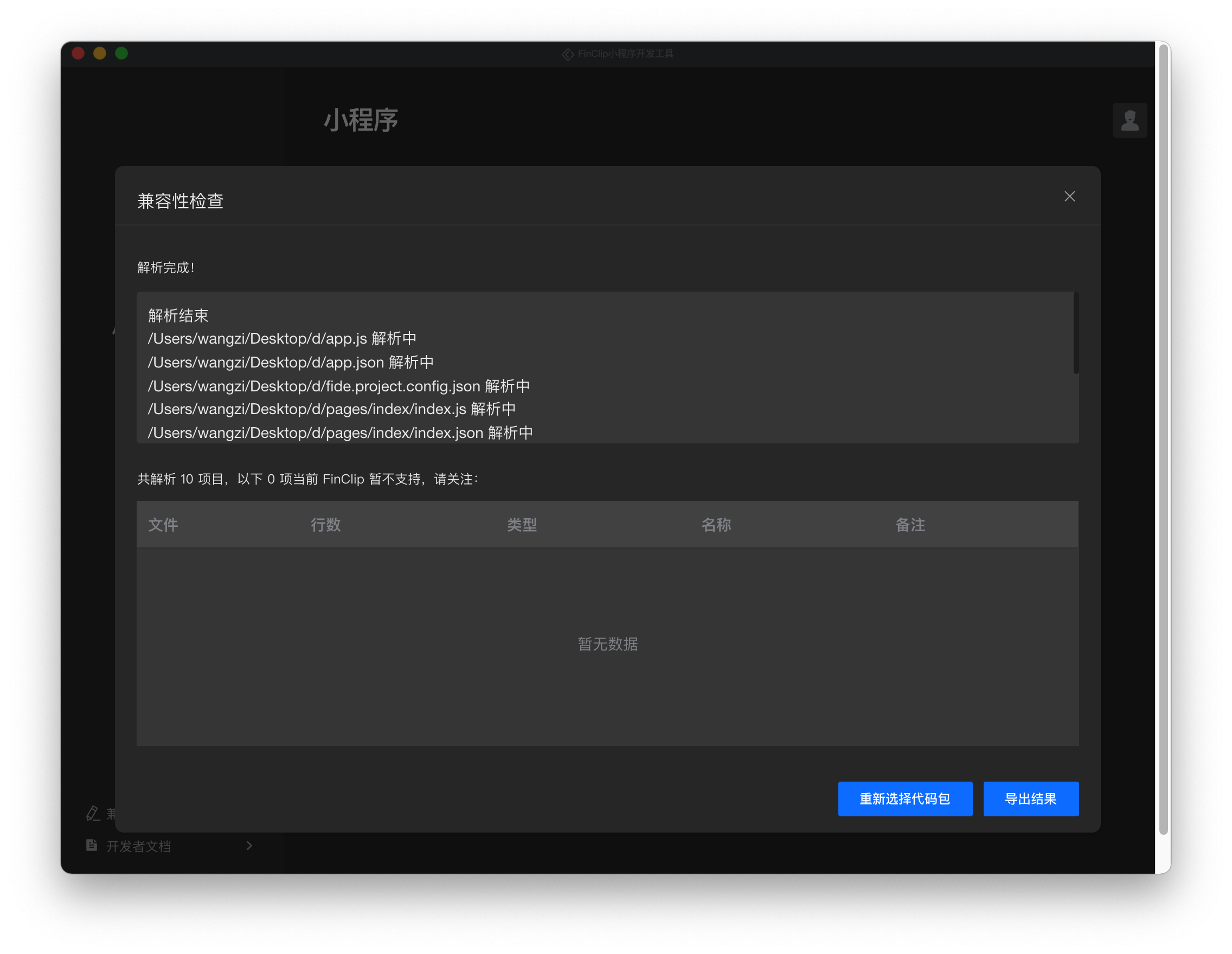Click the app.json 解析中 log line

click(291, 362)
